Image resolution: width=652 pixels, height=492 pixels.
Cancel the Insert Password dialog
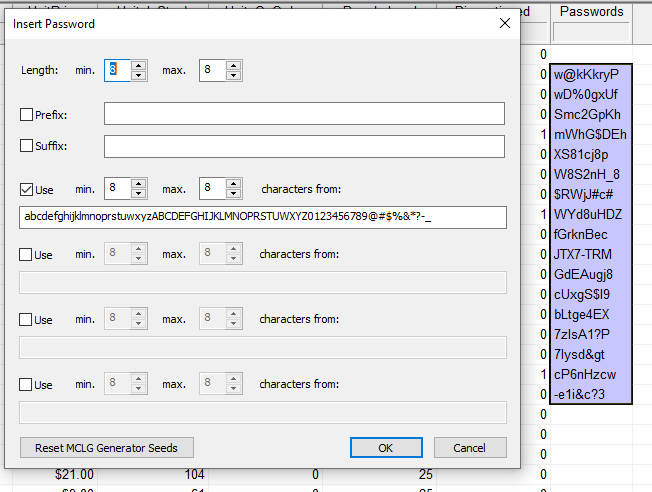click(x=470, y=448)
